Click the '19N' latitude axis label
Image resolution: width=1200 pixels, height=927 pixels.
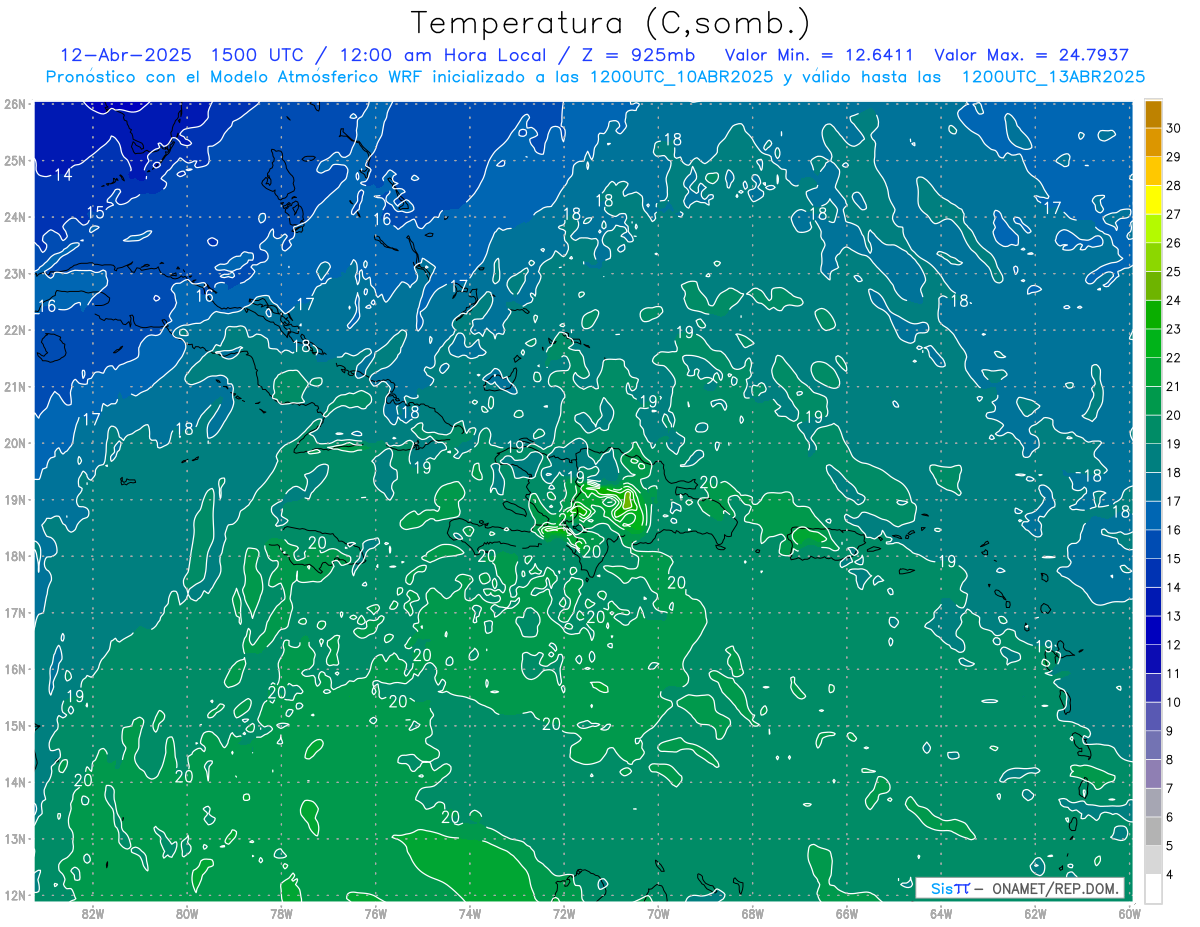(15, 500)
